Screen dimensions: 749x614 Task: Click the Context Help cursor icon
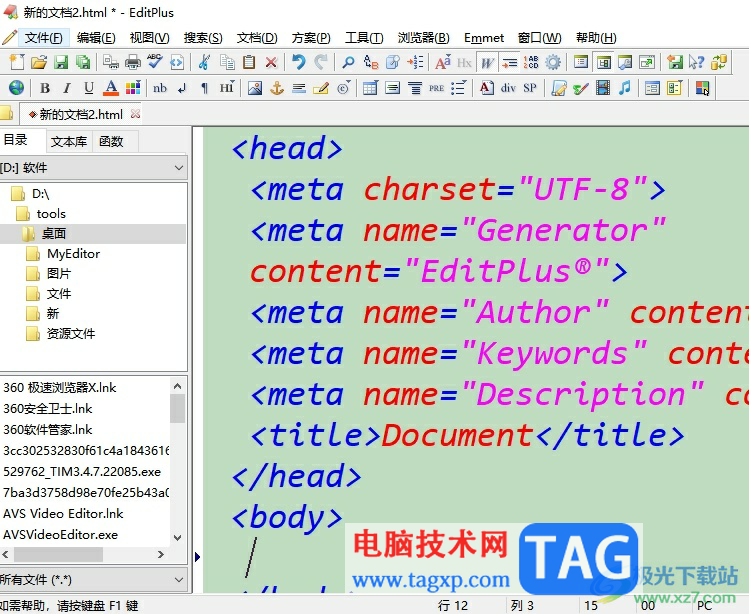pos(696,62)
